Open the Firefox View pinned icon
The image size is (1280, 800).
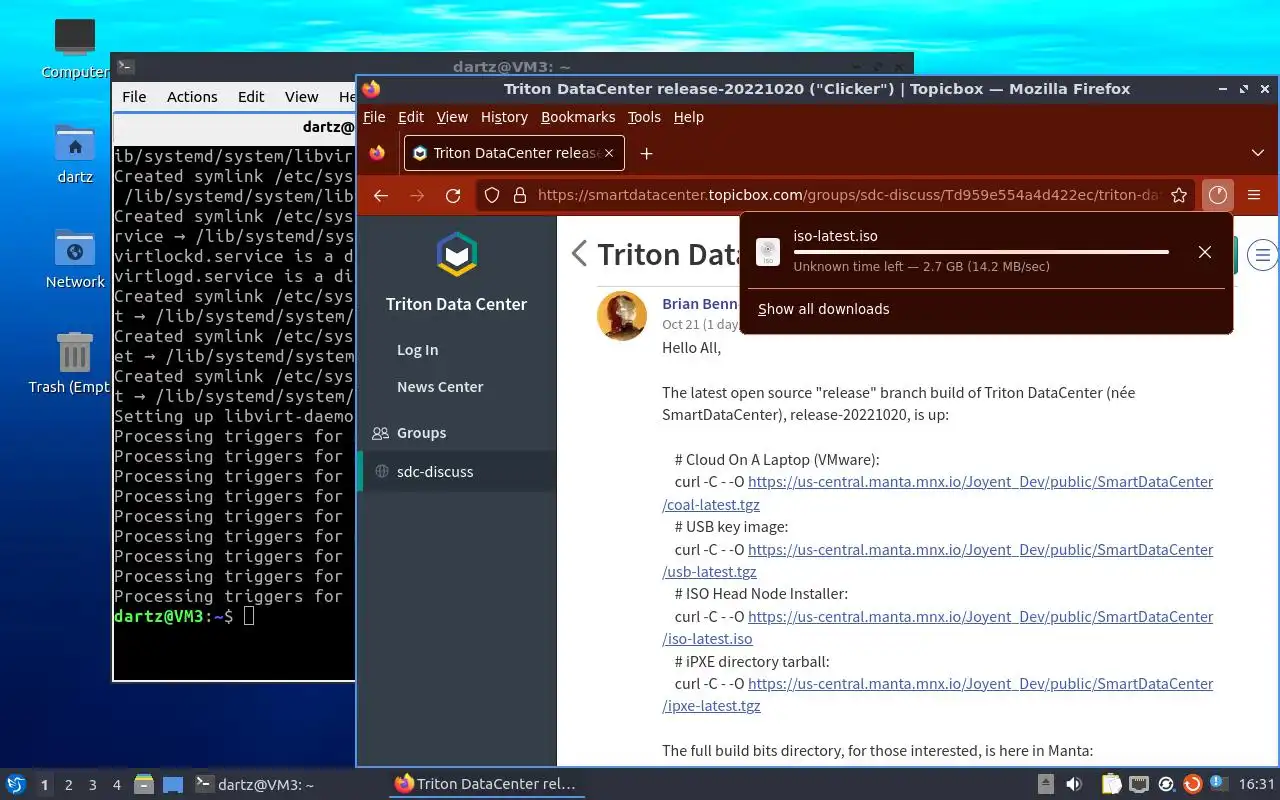coord(377,153)
